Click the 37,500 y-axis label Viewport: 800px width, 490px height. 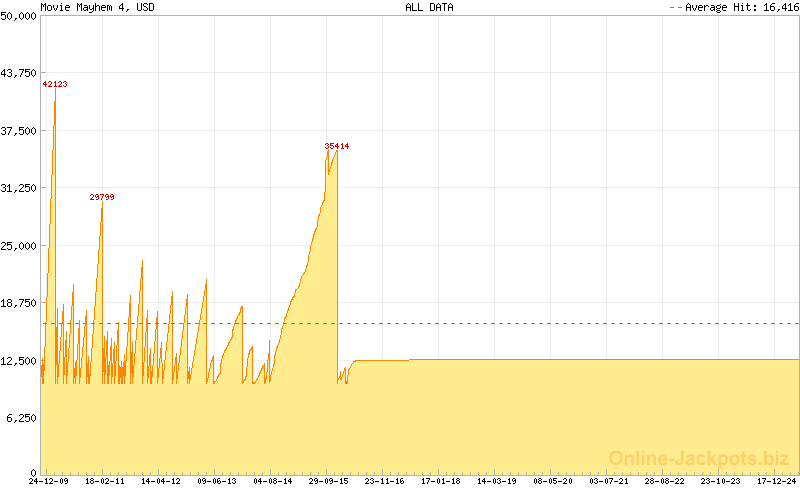point(20,131)
